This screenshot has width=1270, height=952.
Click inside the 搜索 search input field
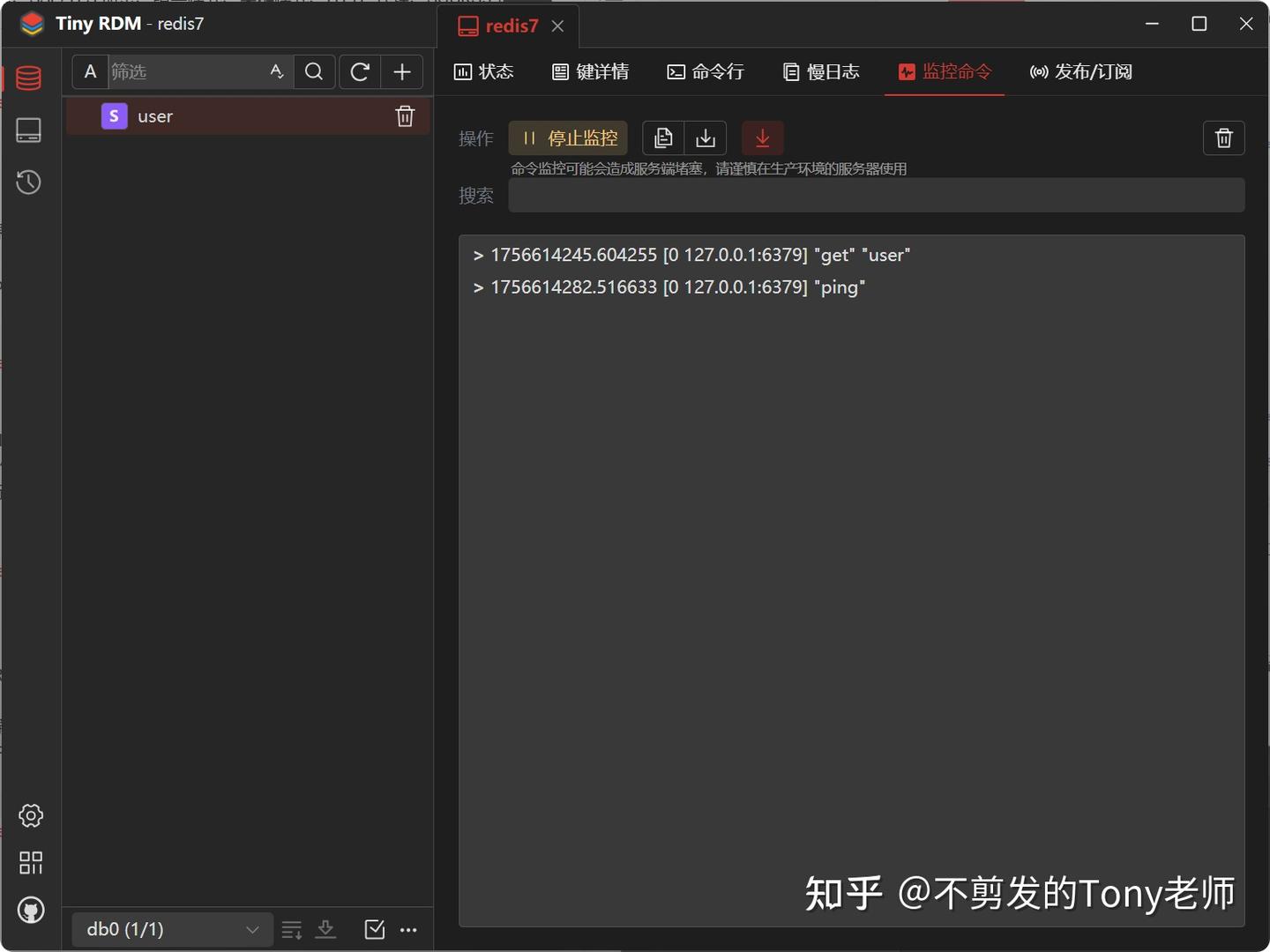click(875, 195)
